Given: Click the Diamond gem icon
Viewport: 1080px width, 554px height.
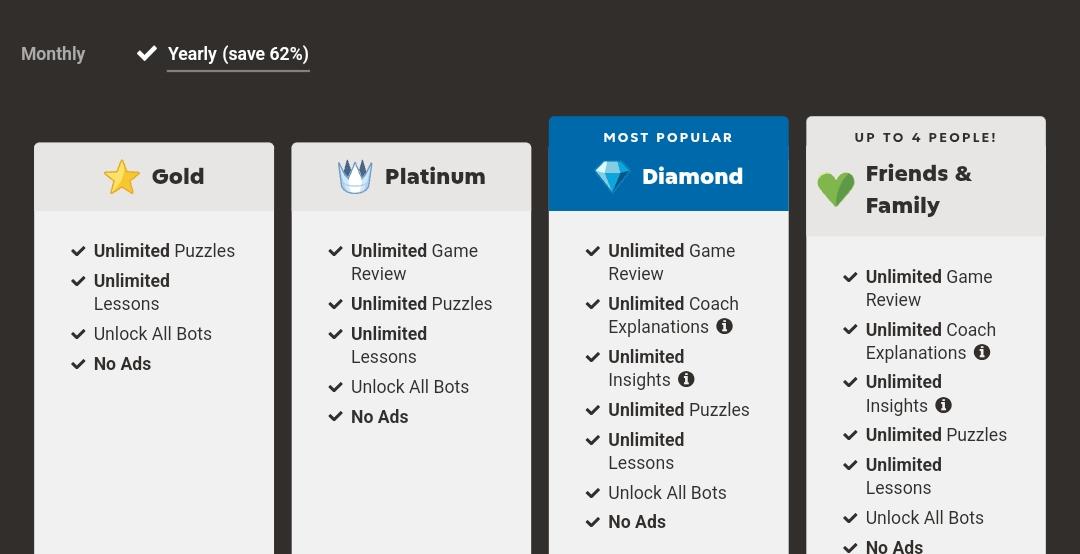Looking at the screenshot, I should point(612,176).
